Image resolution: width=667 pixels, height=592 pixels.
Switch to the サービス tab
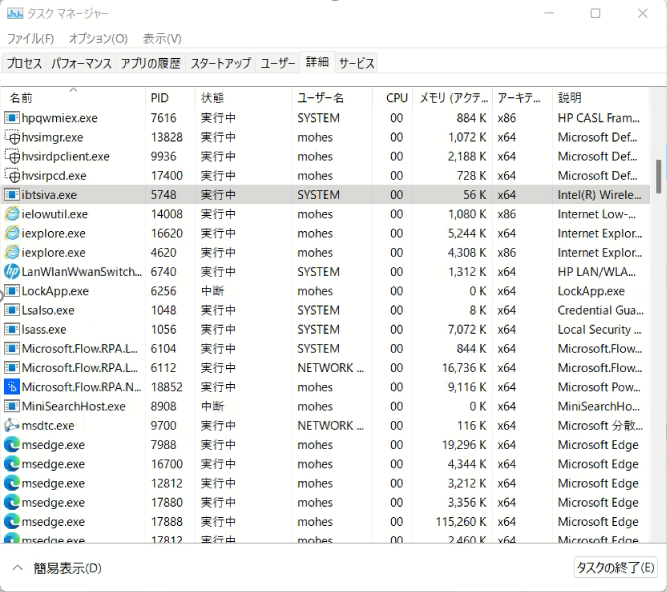coord(356,63)
